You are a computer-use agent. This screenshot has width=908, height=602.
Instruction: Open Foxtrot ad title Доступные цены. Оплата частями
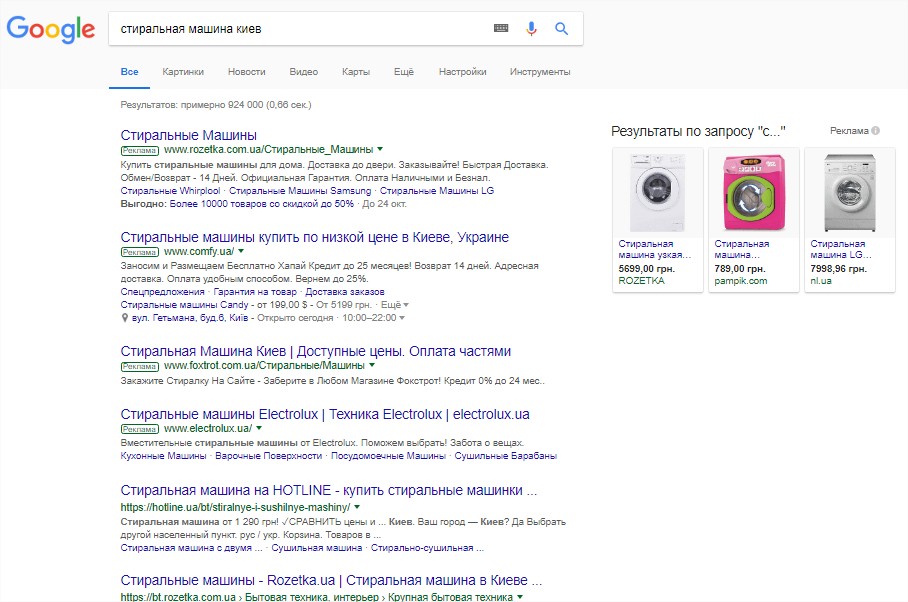pos(316,351)
